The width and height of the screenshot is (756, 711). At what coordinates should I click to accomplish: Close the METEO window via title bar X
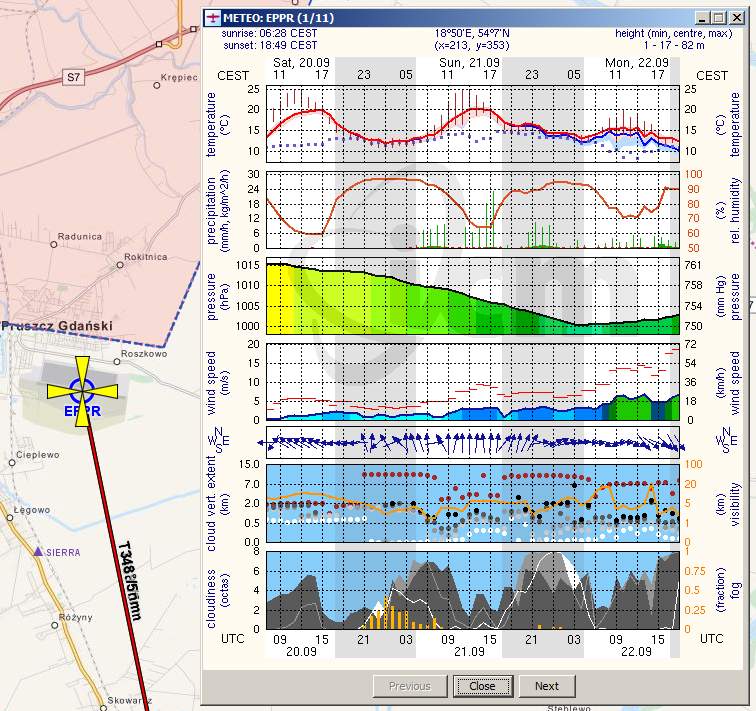pos(735,18)
